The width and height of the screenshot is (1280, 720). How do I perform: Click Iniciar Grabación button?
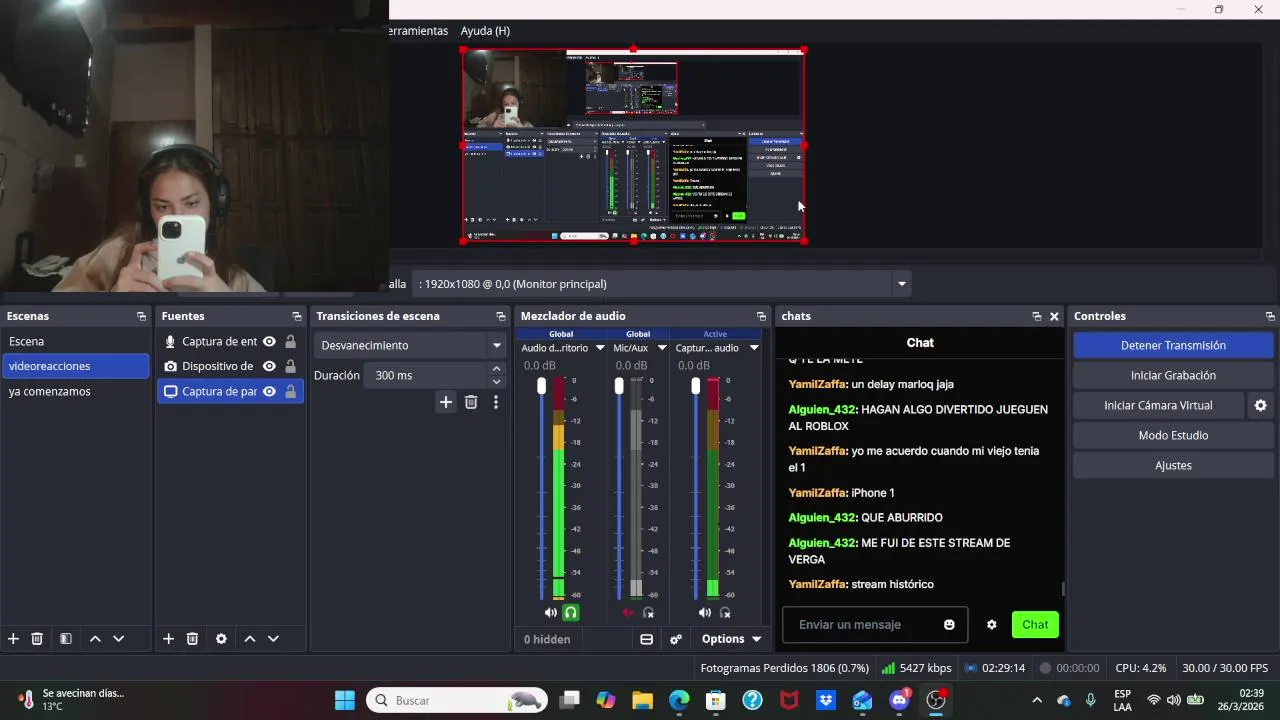click(1173, 375)
